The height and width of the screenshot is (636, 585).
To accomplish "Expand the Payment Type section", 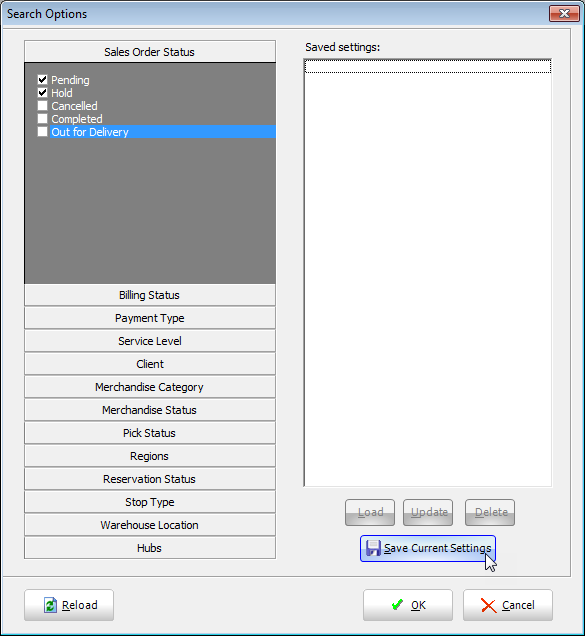I will point(150,318).
